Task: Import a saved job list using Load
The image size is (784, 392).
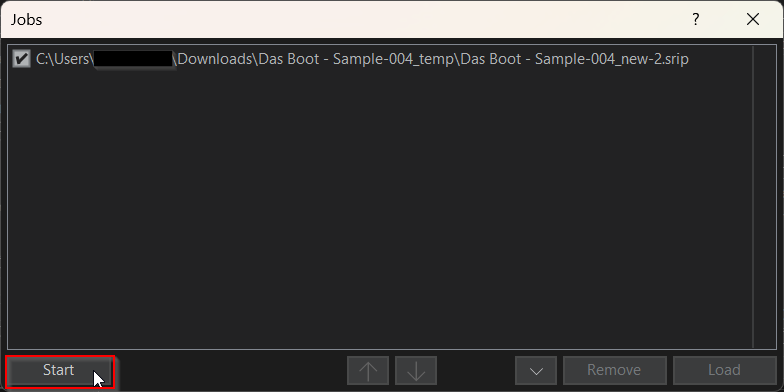Action: [x=724, y=370]
